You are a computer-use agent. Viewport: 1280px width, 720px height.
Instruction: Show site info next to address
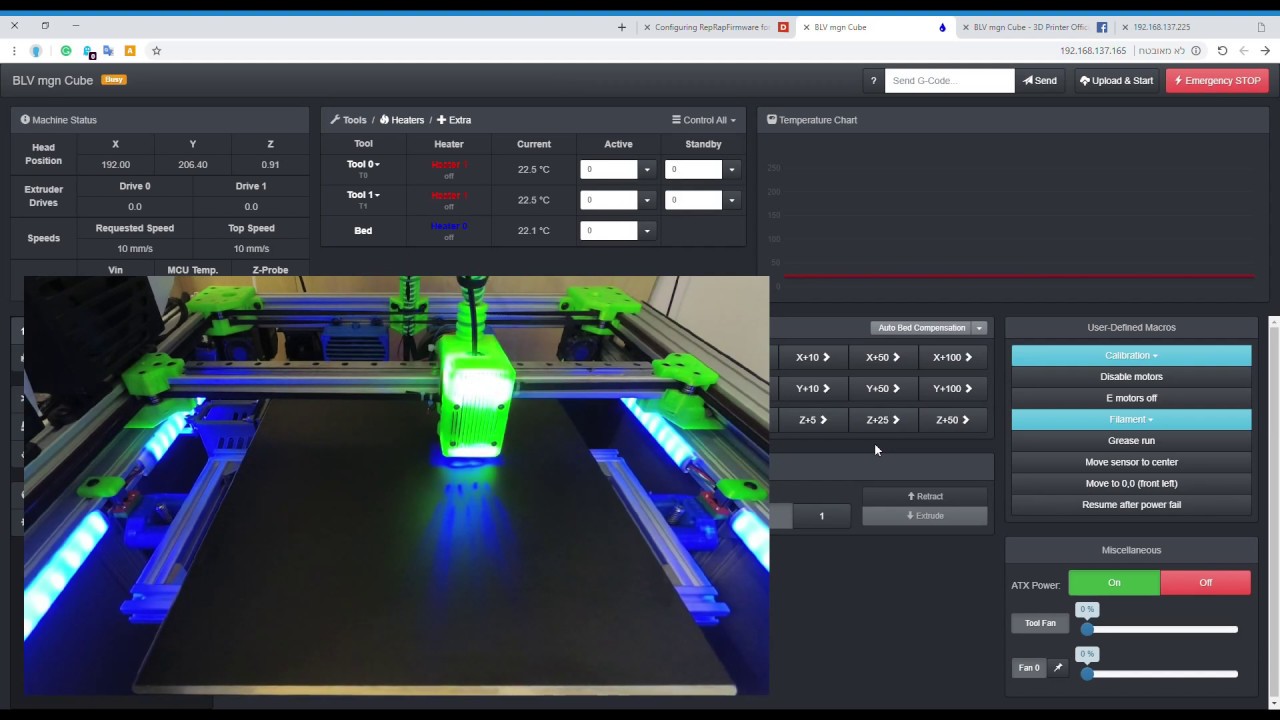tap(1196, 50)
